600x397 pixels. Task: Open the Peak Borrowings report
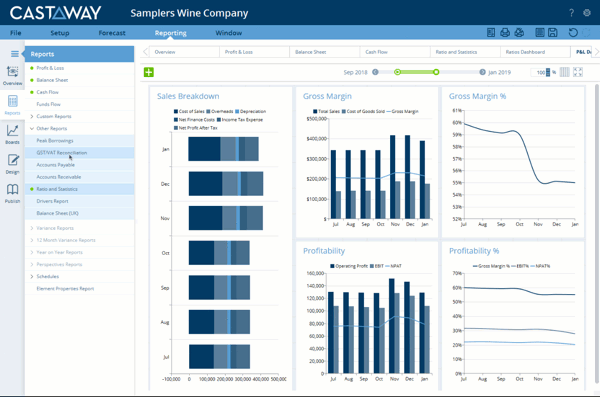[80, 141]
